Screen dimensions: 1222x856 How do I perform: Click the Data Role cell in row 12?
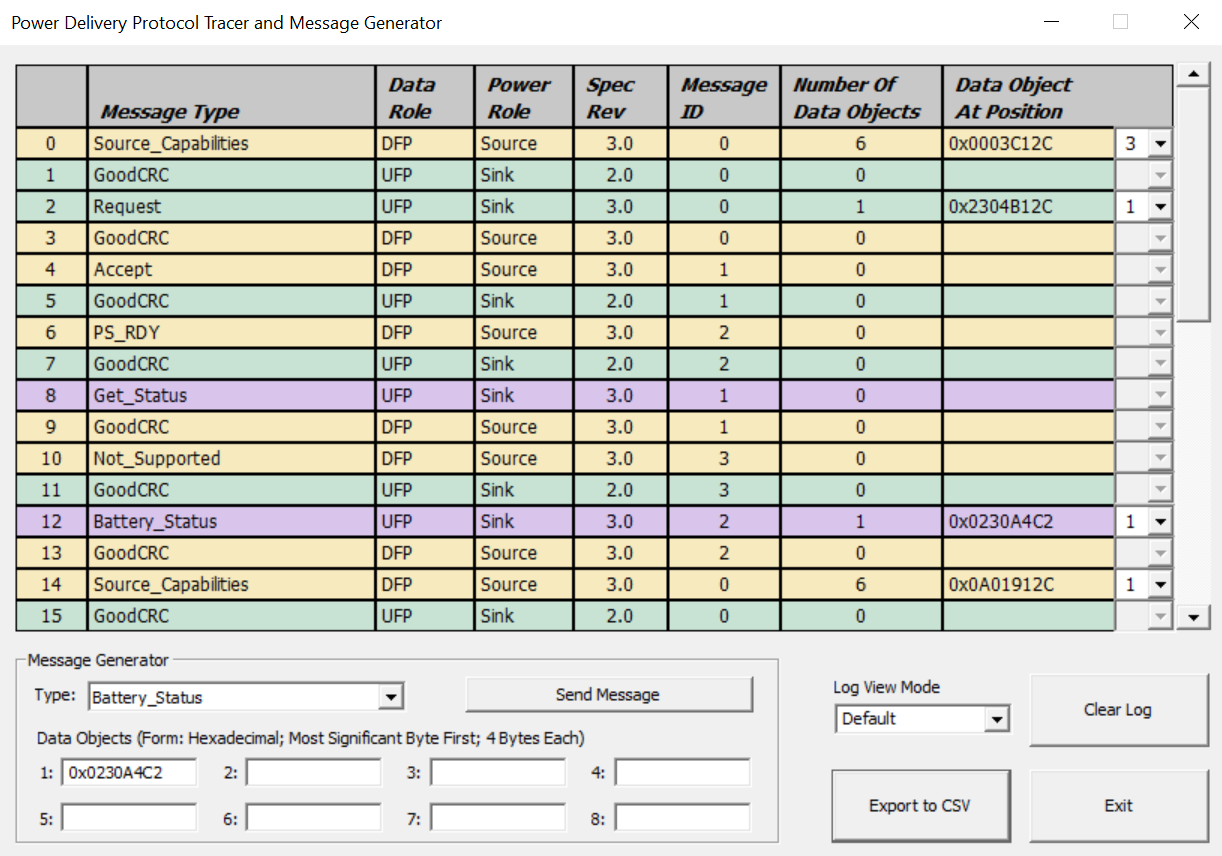425,521
